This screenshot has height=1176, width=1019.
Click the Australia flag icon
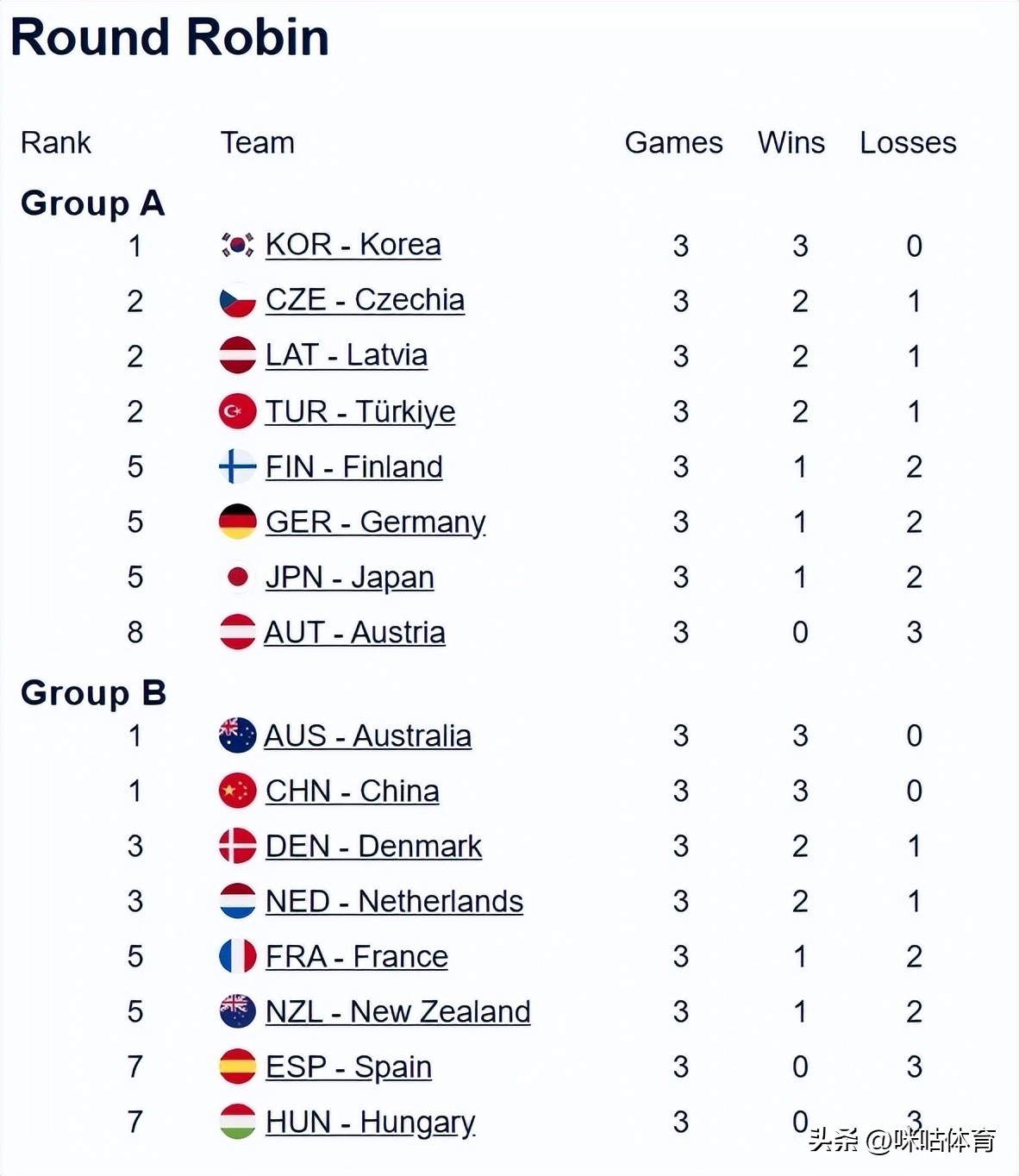pyautogui.click(x=237, y=735)
